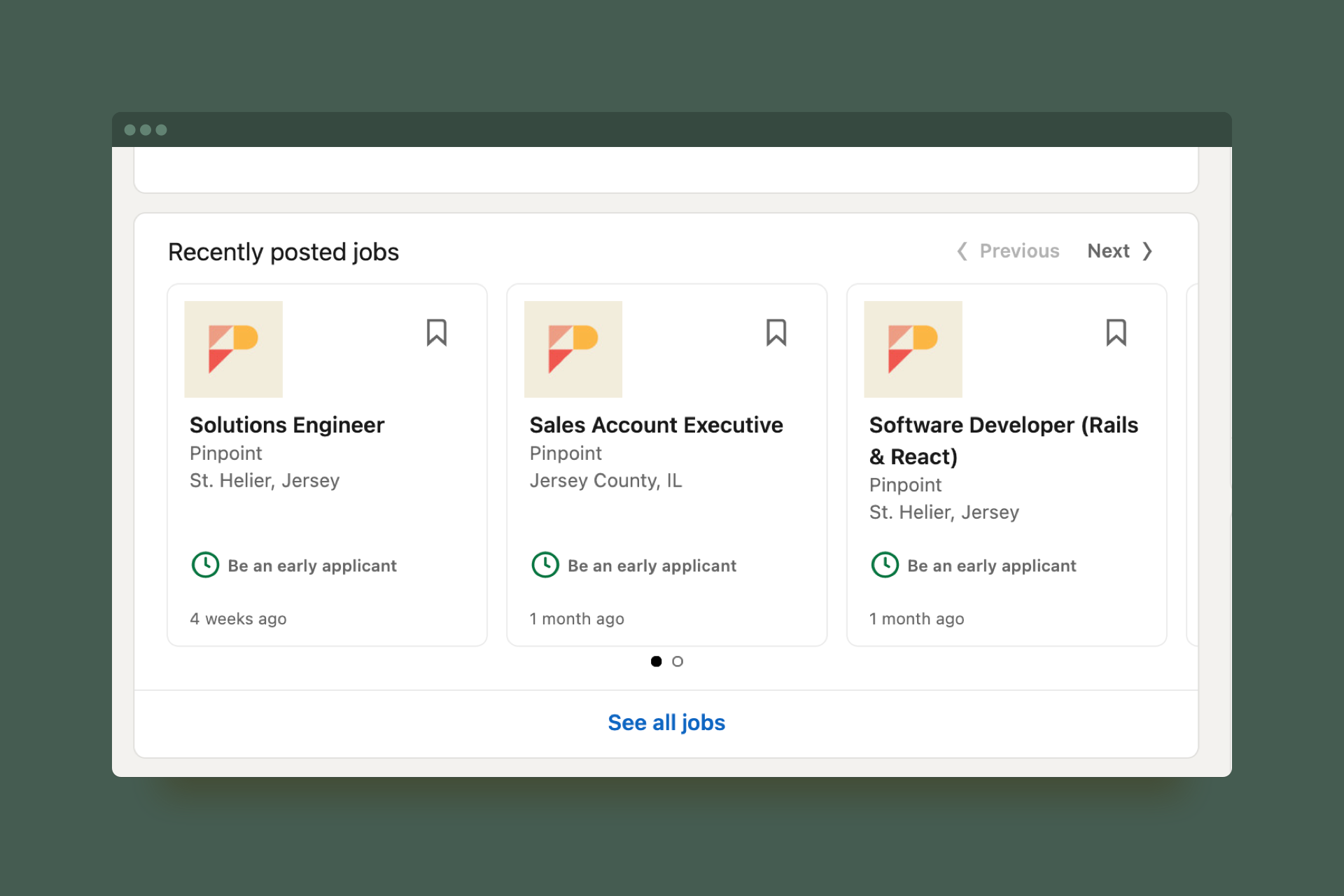Click clock icon on Sales Account Executive card
The image size is (1344, 896).
(x=545, y=565)
